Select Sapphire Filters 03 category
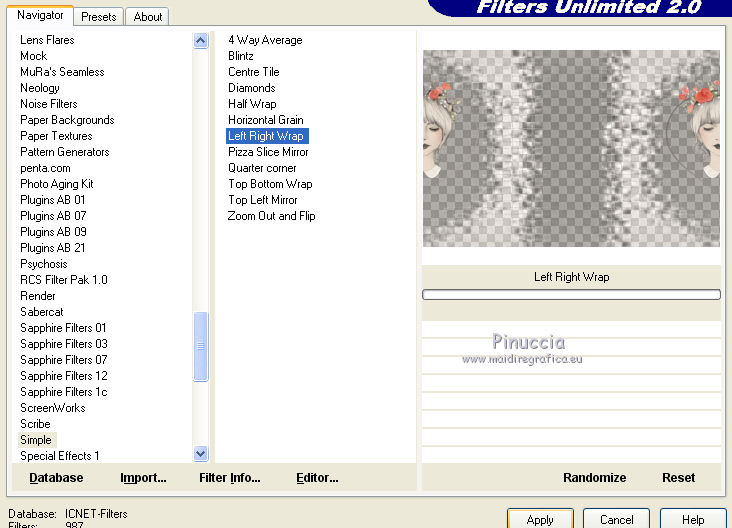 coord(64,344)
